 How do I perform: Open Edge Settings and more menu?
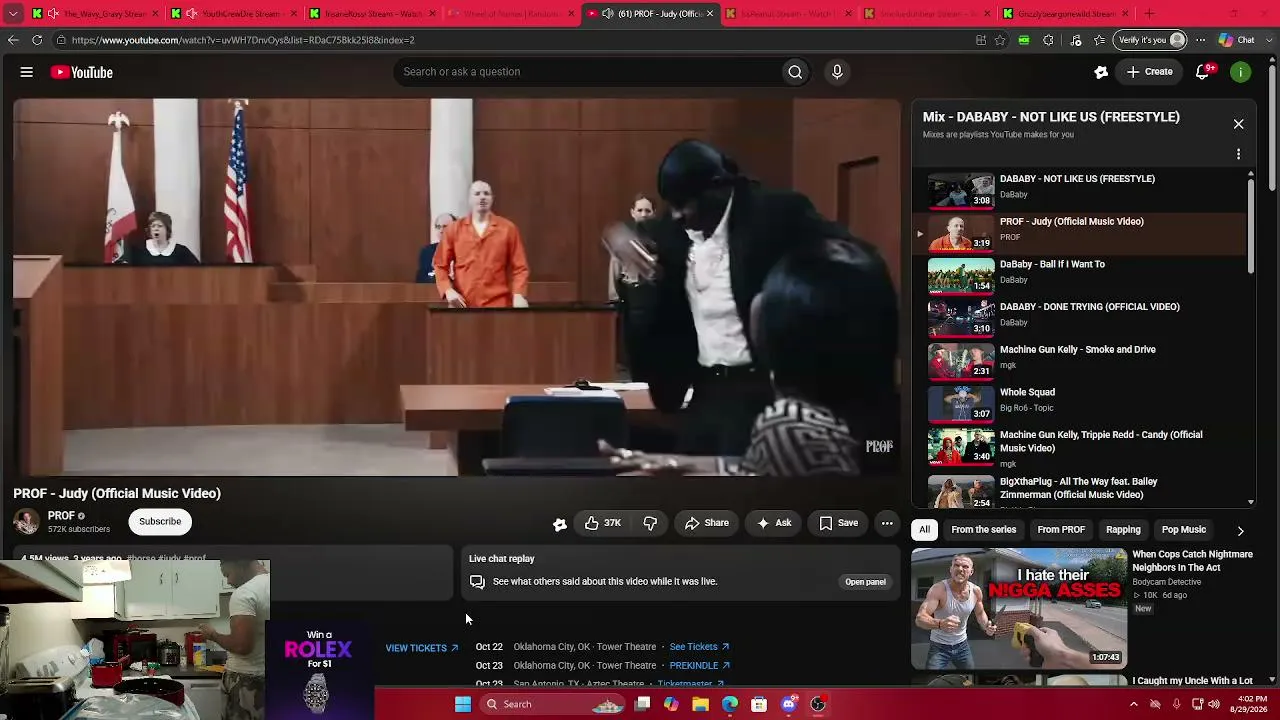pos(1201,40)
